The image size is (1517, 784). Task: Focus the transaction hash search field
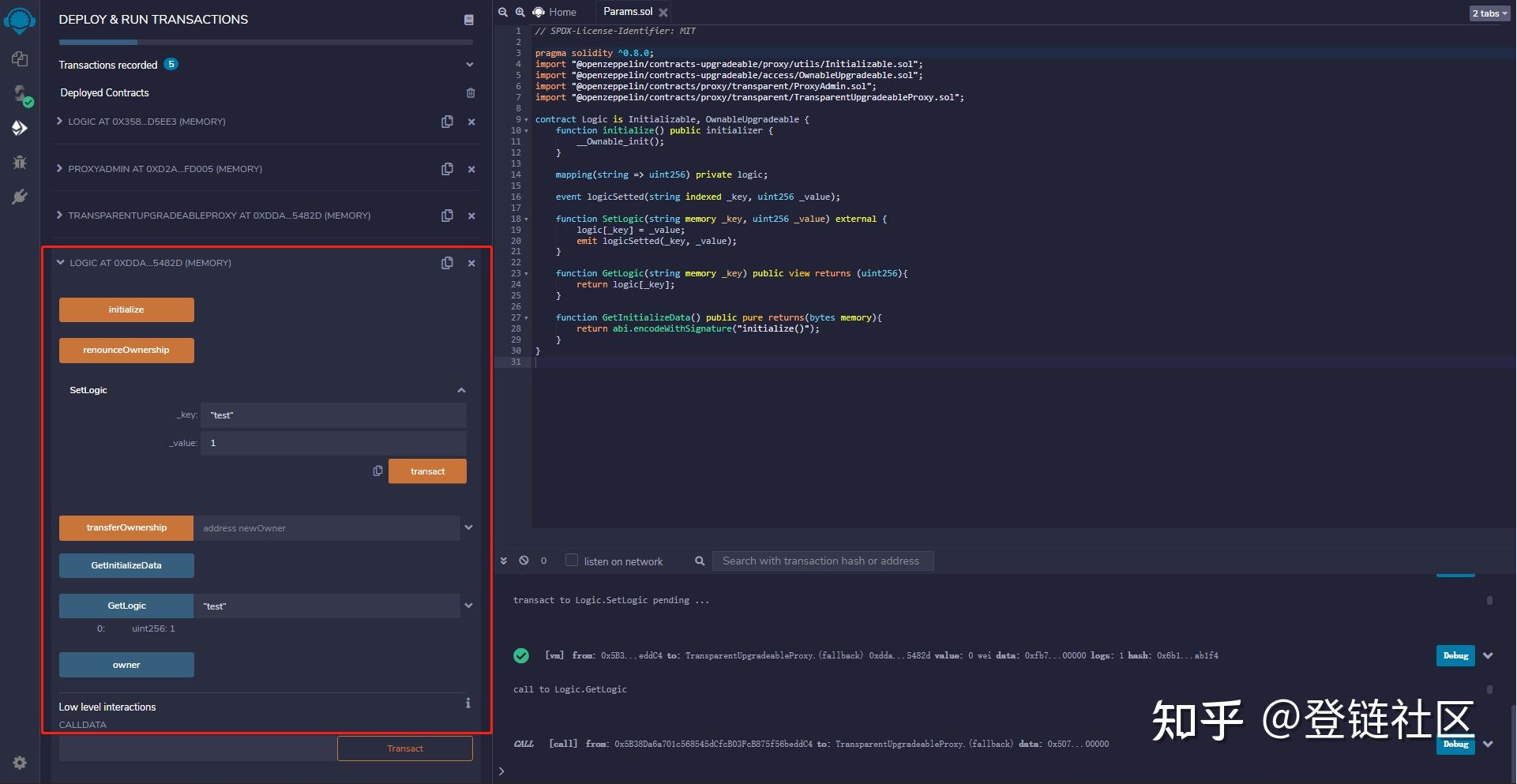(823, 561)
